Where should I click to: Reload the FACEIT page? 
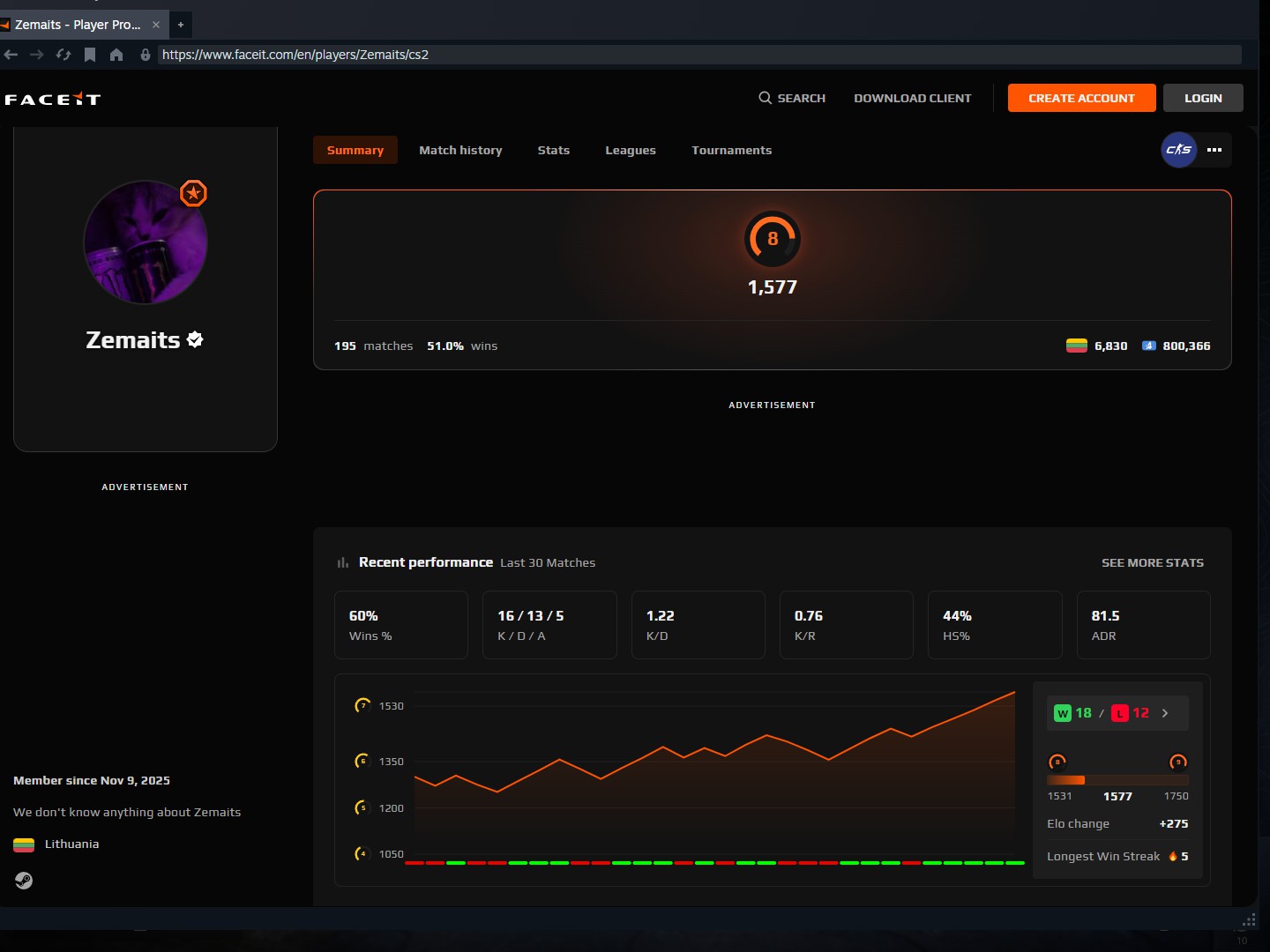(x=63, y=55)
